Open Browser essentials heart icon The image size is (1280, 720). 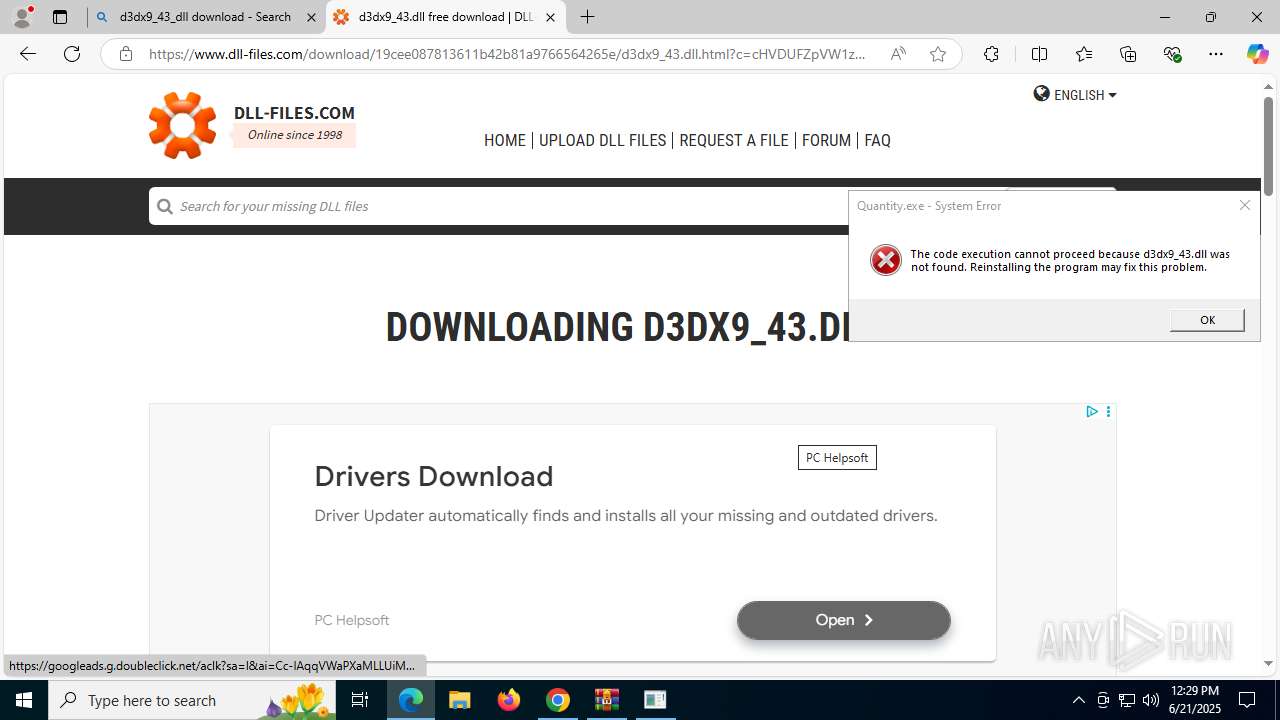(1172, 54)
